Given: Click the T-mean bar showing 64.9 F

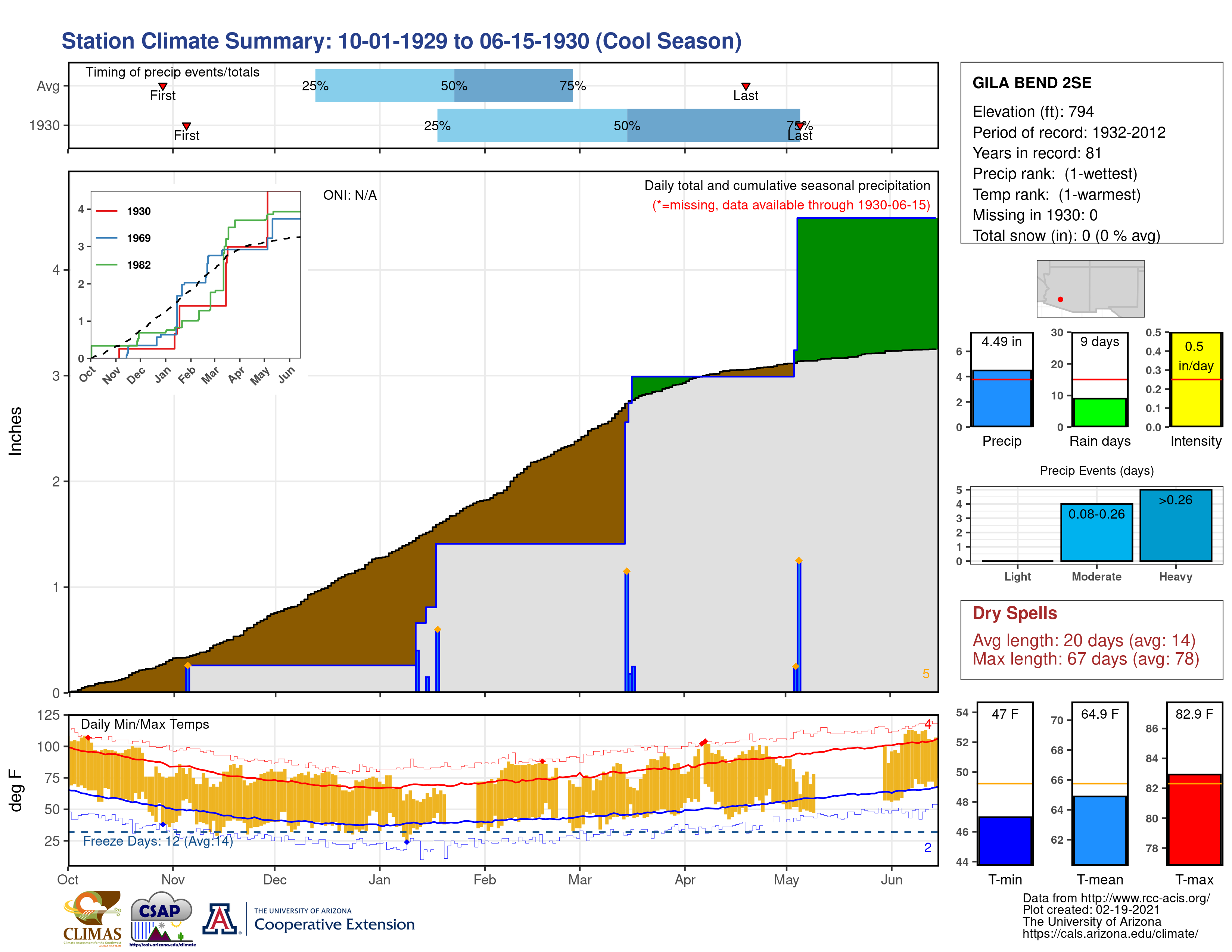Looking at the screenshot, I should [x=1099, y=830].
